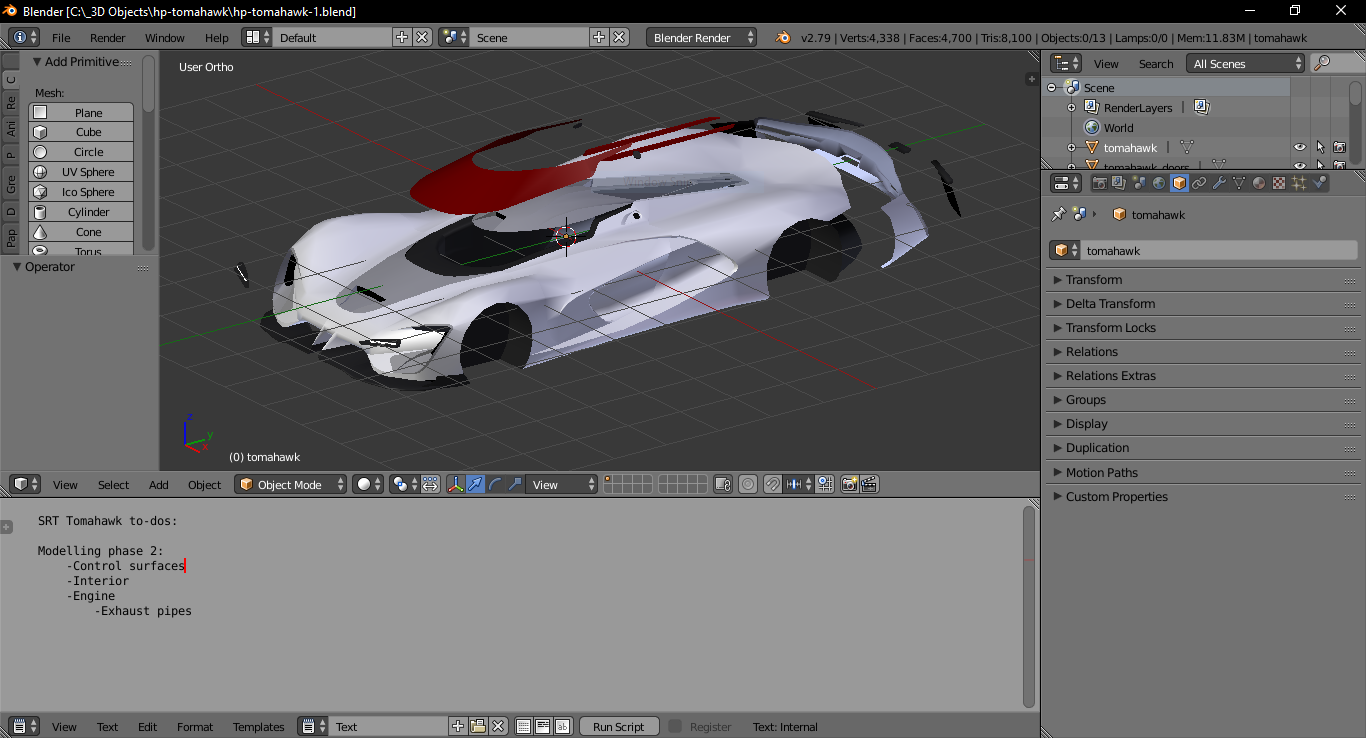
Task: Open the Render properties tab camera icon
Action: (x=1100, y=183)
